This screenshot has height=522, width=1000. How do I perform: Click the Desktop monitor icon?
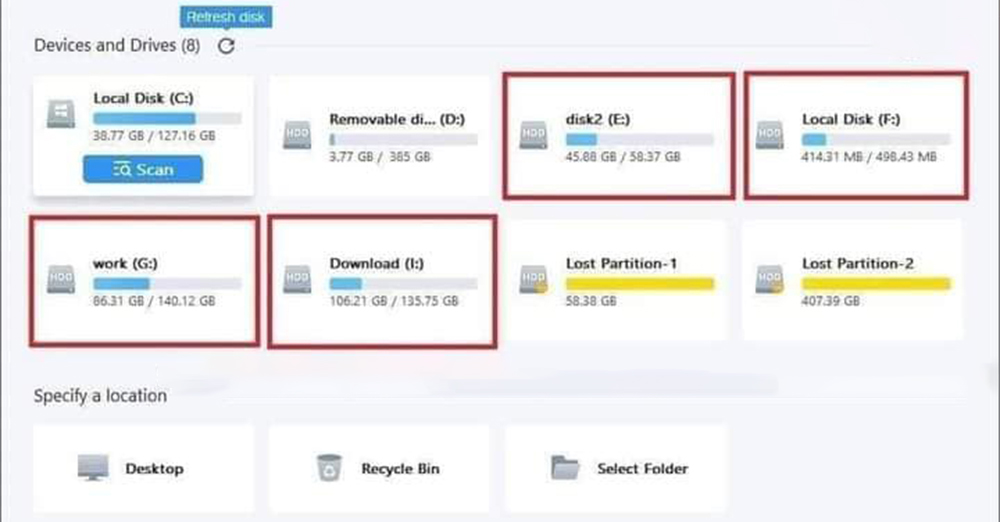tap(94, 468)
